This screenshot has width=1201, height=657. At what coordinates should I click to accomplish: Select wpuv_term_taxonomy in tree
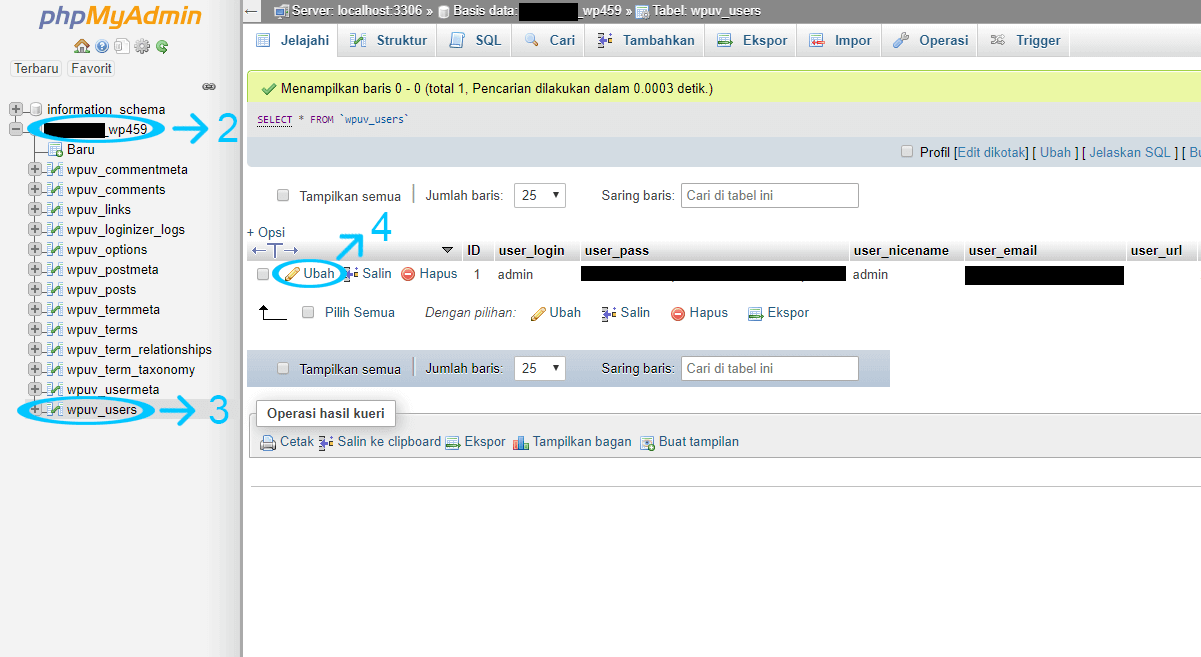pyautogui.click(x=131, y=369)
